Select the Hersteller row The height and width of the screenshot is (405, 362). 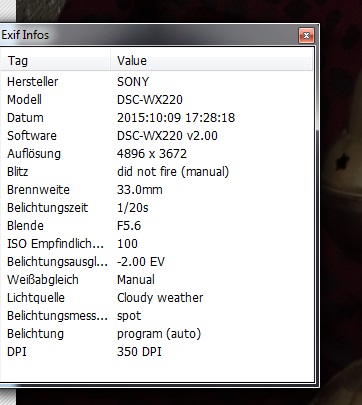coord(157,82)
